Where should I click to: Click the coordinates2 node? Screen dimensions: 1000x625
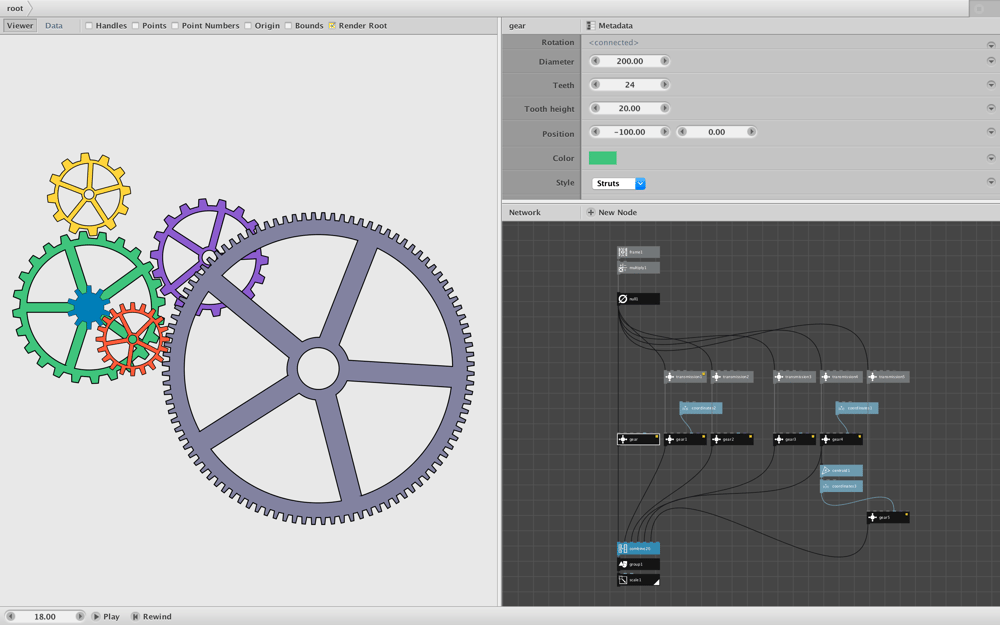tap(701, 408)
